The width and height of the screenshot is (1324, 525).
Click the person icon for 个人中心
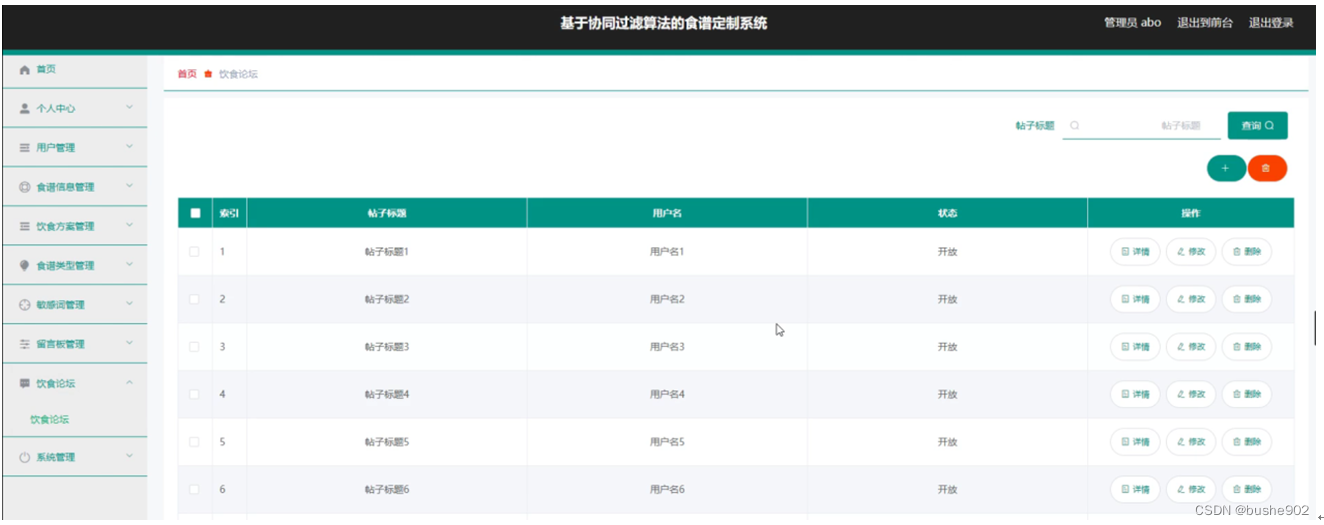point(25,108)
